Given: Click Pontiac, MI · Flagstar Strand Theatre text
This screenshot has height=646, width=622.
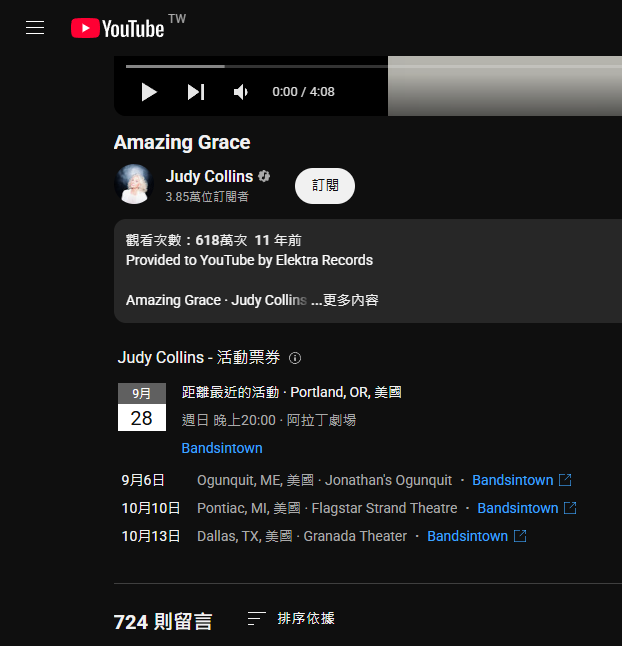Looking at the screenshot, I should point(327,508).
